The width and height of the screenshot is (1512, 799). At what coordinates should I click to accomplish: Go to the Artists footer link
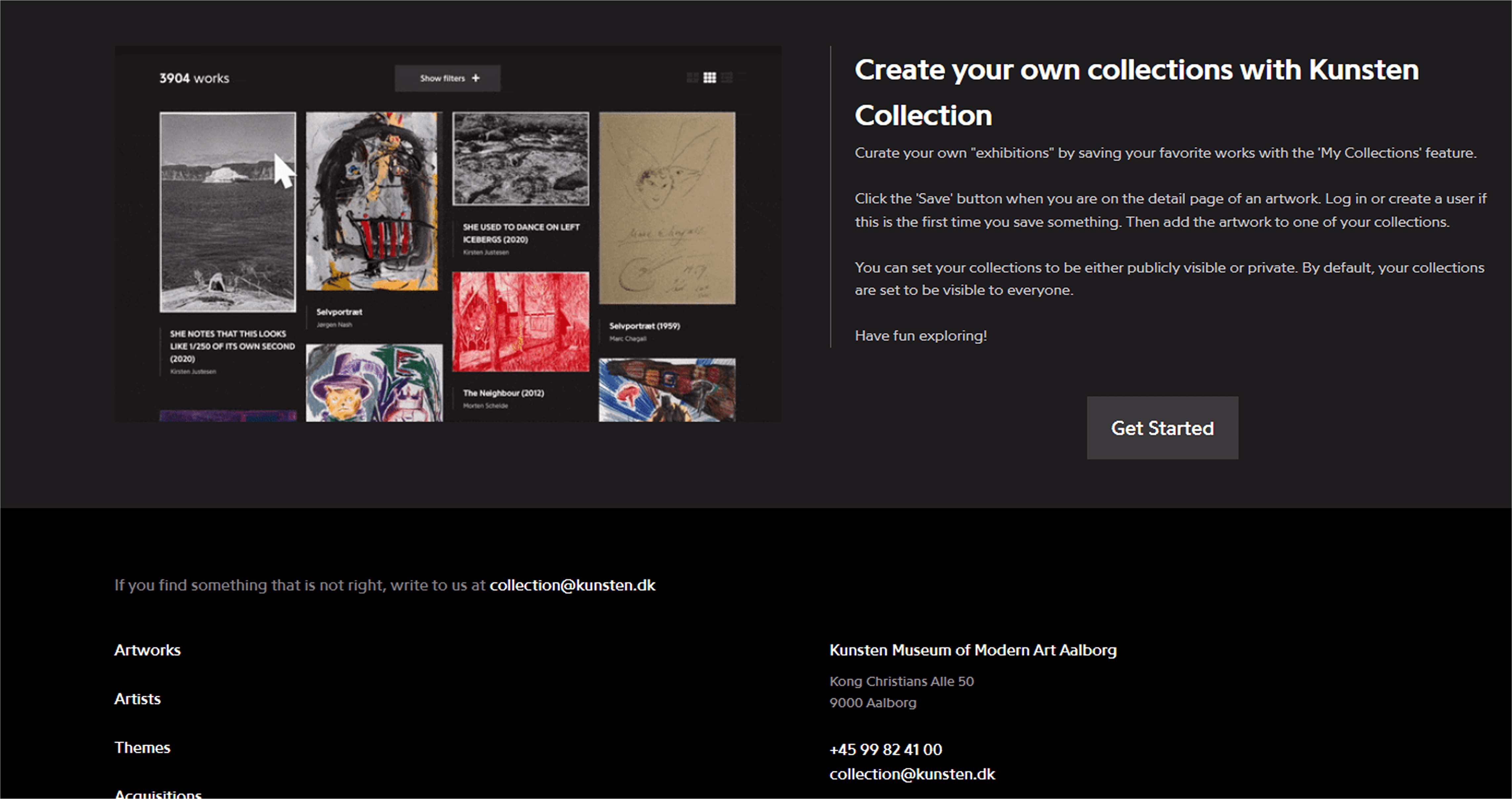137,699
